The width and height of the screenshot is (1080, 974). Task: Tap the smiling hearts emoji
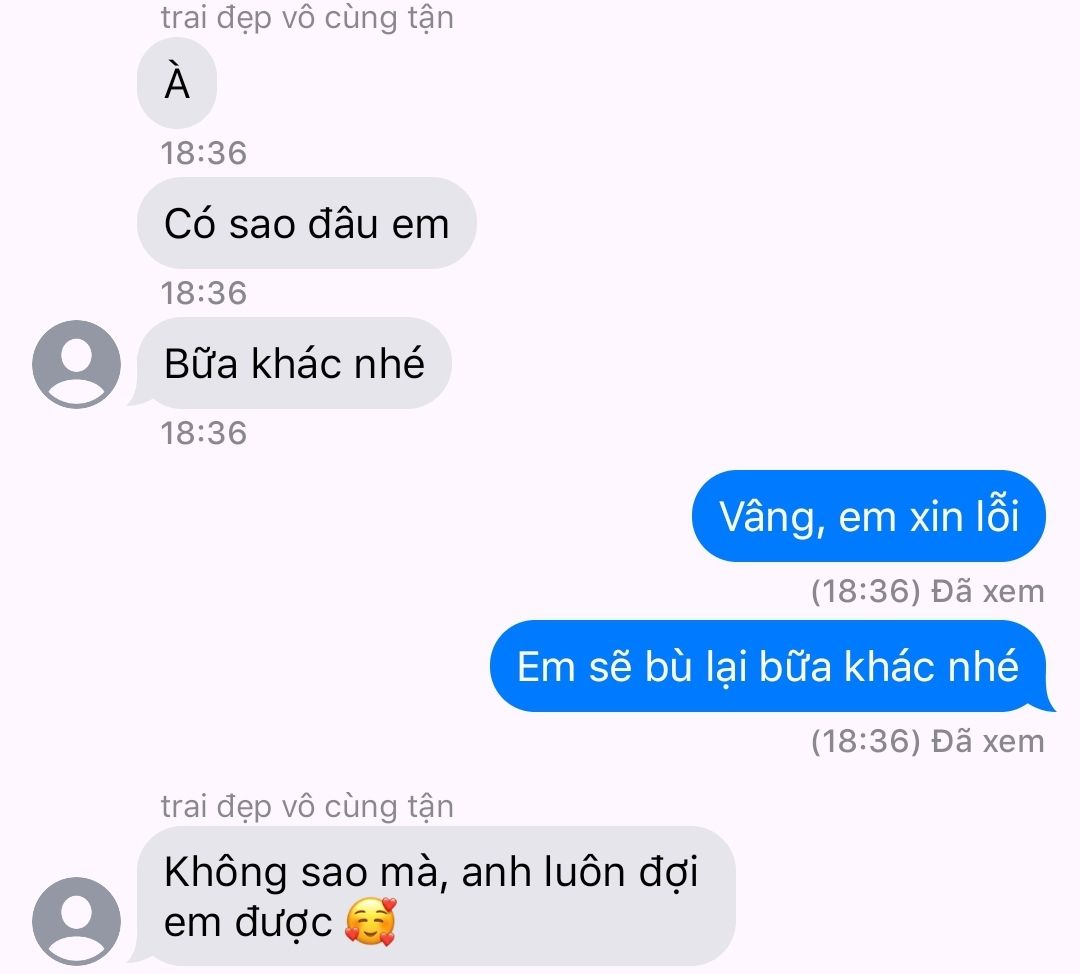coord(371,922)
